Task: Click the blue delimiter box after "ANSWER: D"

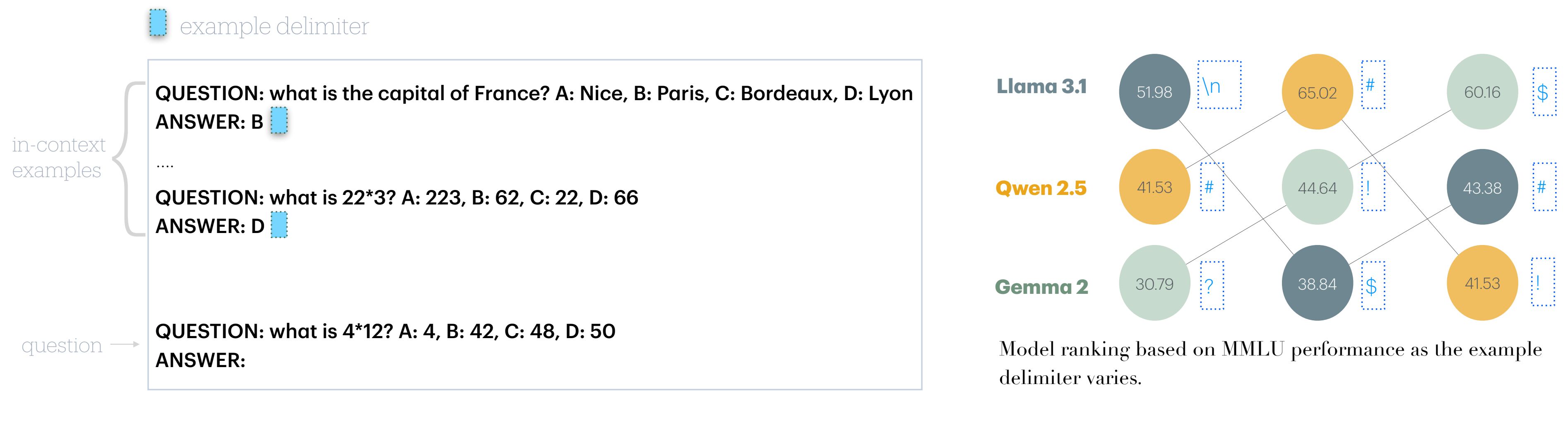Action: 279,225
